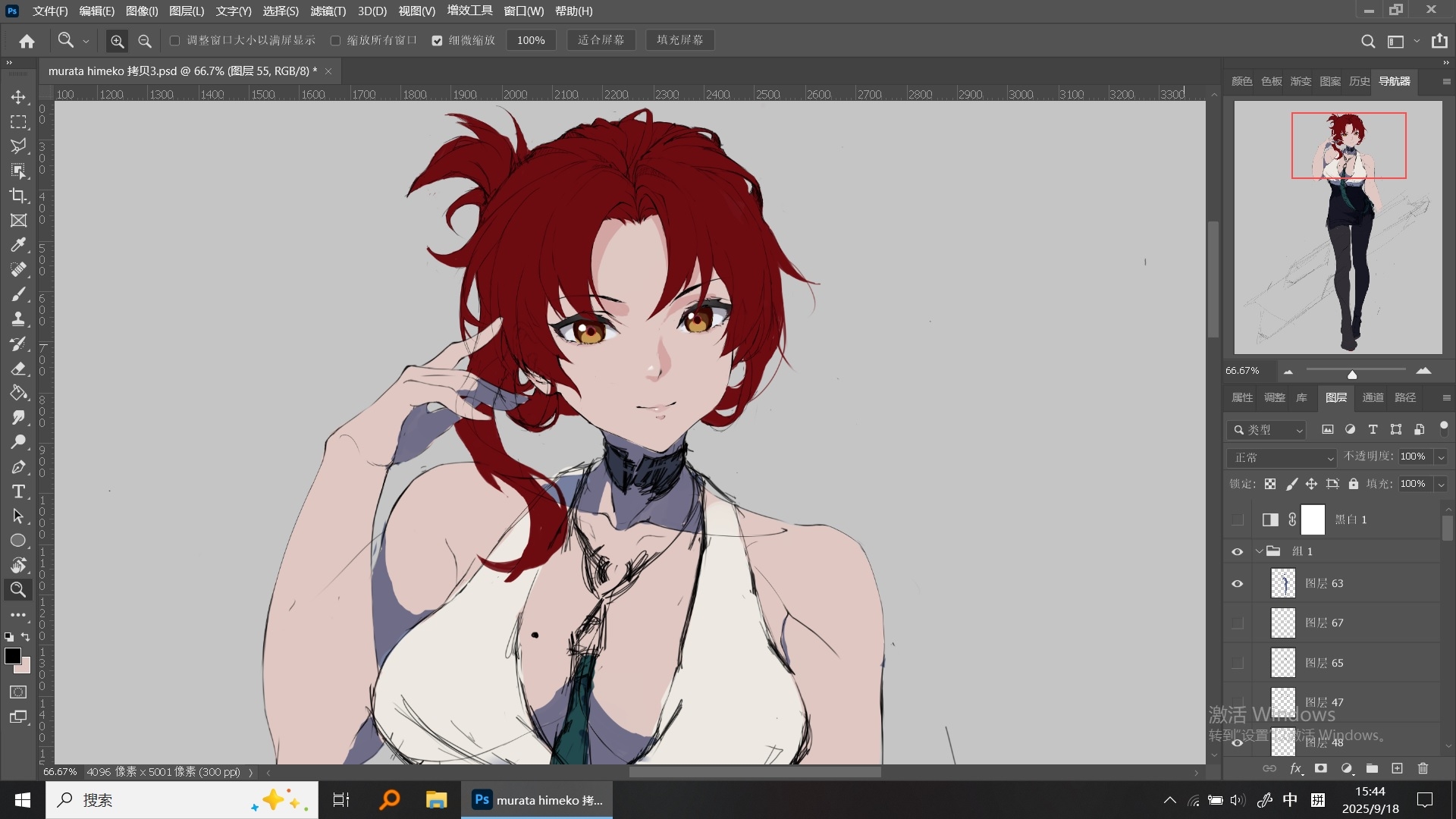Open the 不透明度 opacity dropdown arrow

point(1441,457)
